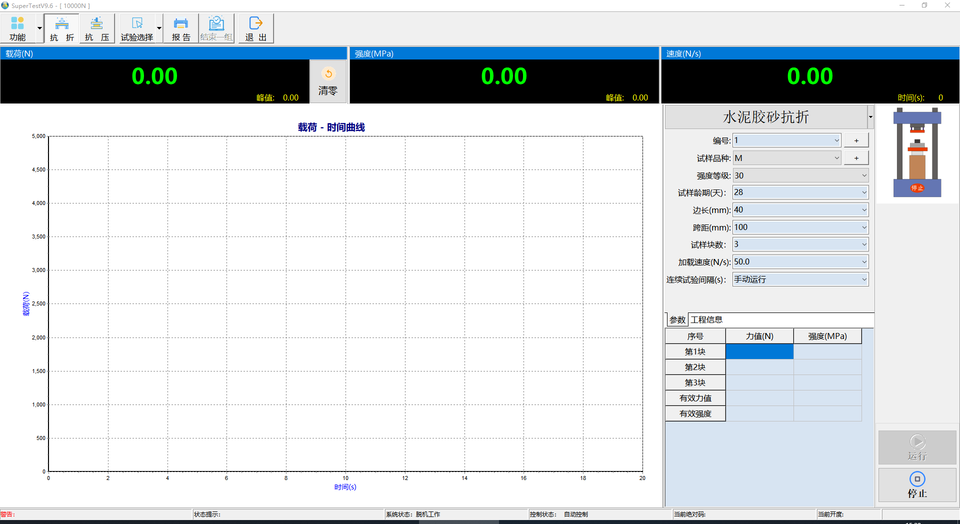Select the 第1块 force value cell
Image resolution: width=960 pixels, height=524 pixels.
coord(759,352)
